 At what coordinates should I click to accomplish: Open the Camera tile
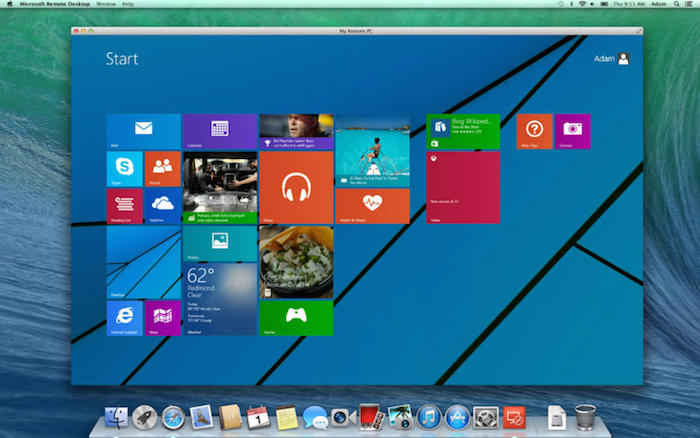(x=573, y=131)
